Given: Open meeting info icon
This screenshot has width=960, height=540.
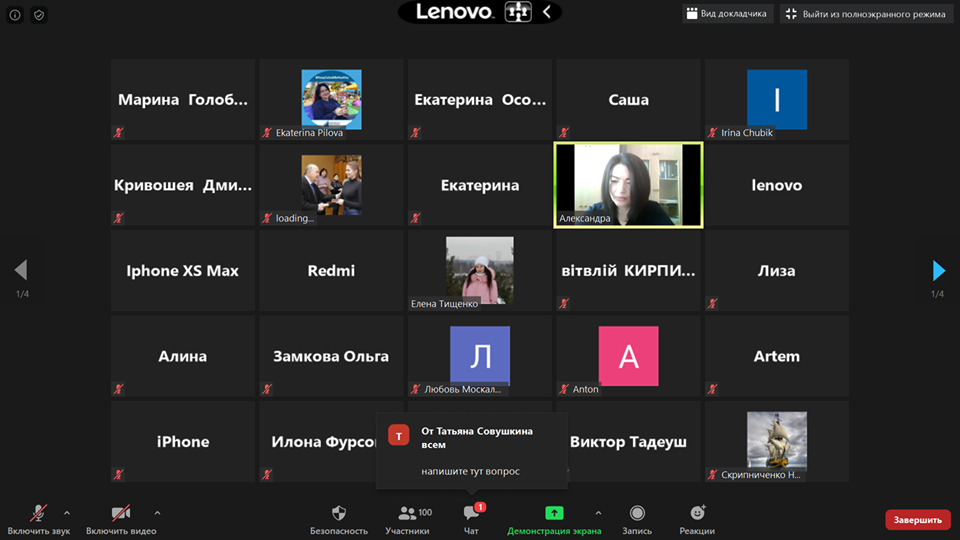Looking at the screenshot, I should point(15,15).
